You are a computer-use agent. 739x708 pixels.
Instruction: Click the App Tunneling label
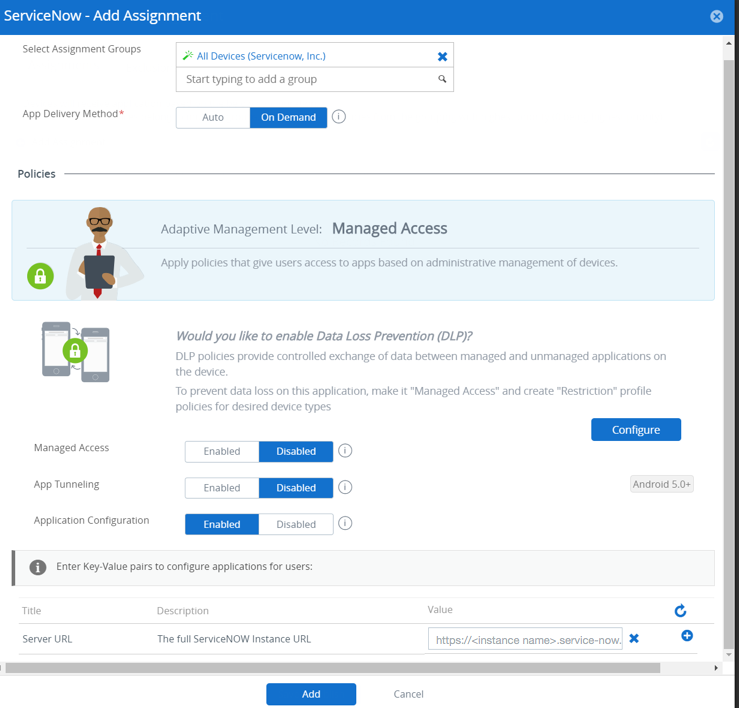pyautogui.click(x=66, y=484)
